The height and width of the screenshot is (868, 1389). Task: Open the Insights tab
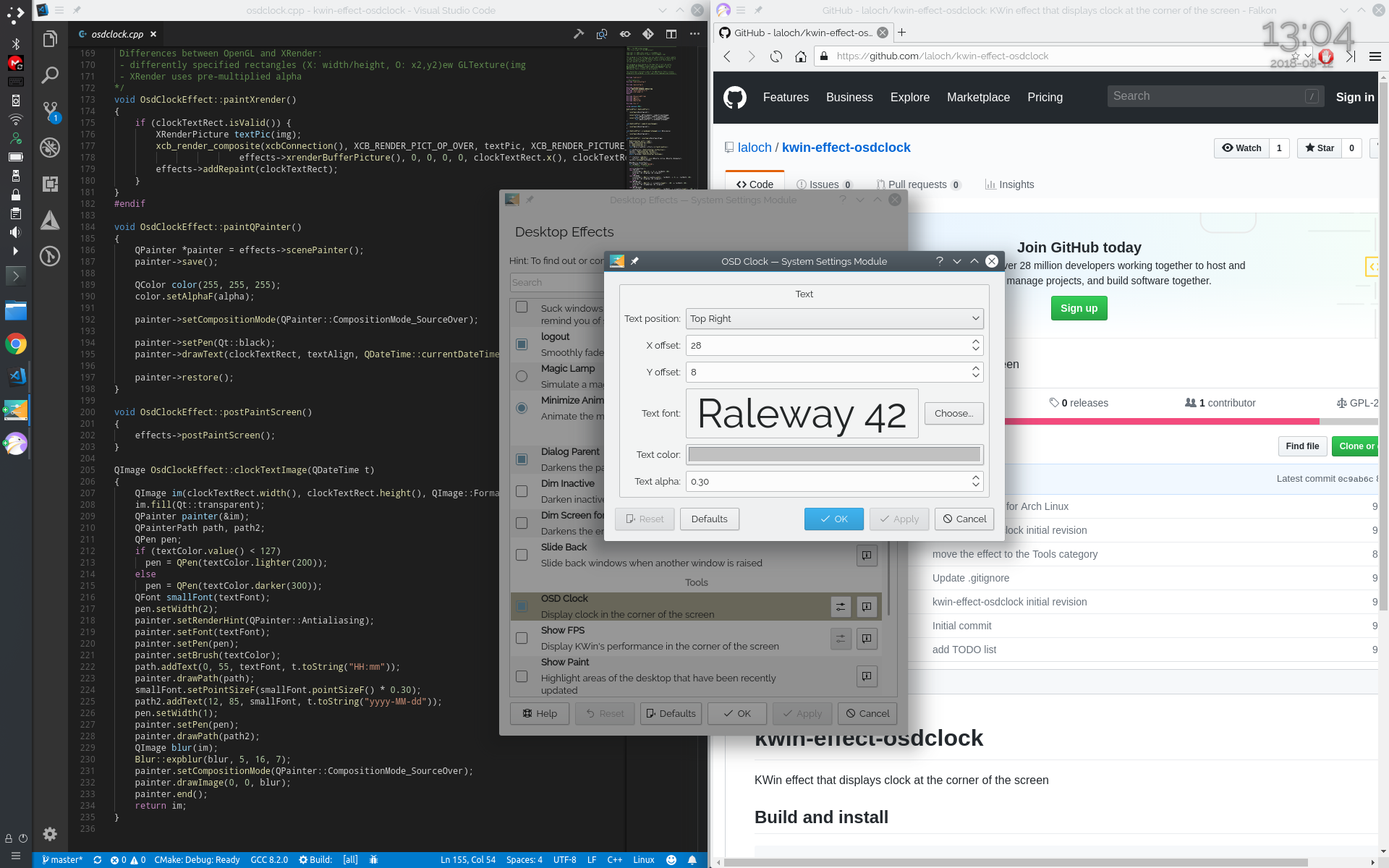(x=1009, y=184)
